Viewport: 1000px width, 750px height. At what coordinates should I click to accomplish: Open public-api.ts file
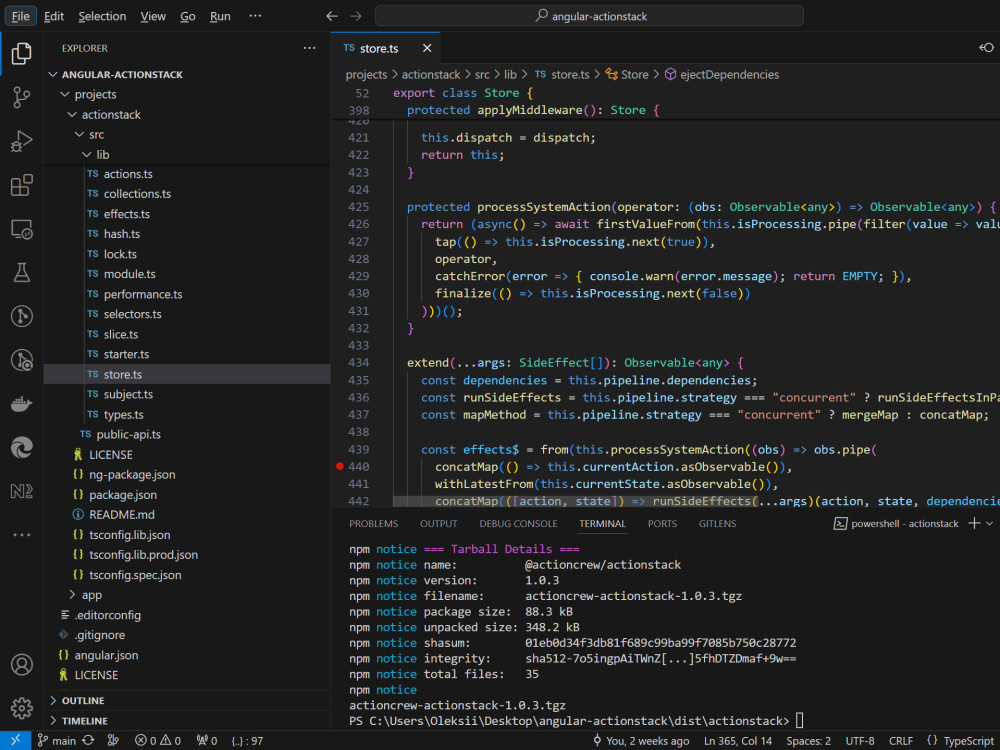[187, 435]
